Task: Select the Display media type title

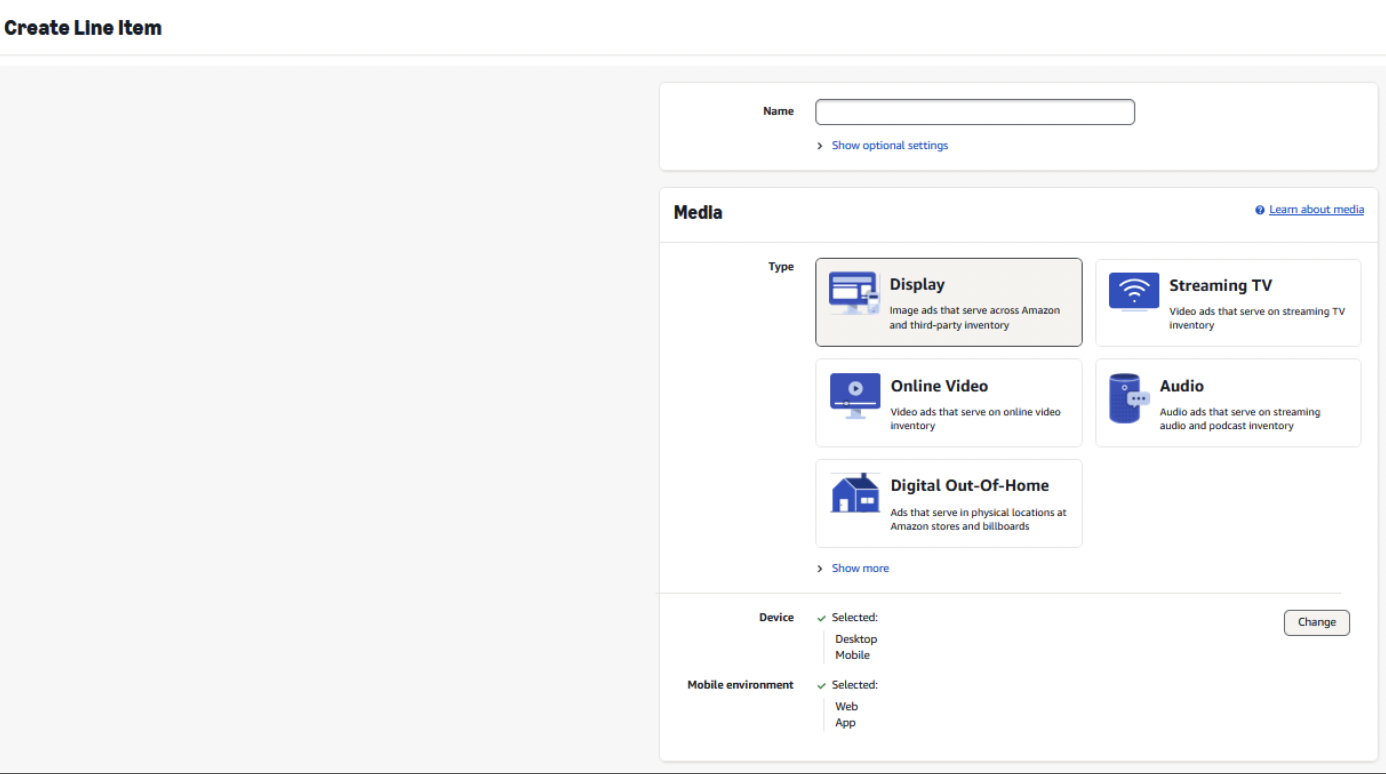Action: (x=917, y=284)
